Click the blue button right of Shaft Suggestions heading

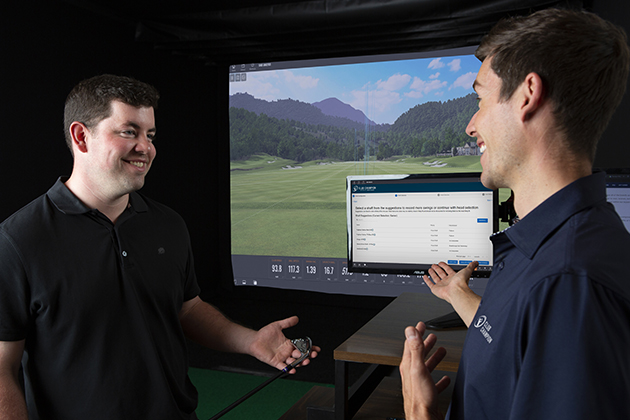(482, 220)
